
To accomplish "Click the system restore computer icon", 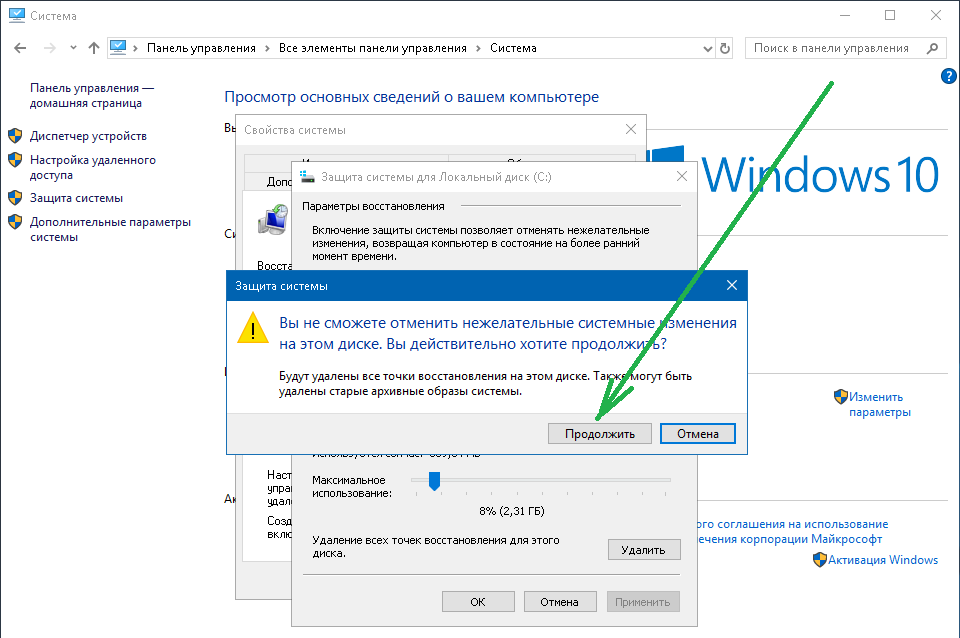I will coord(274,220).
